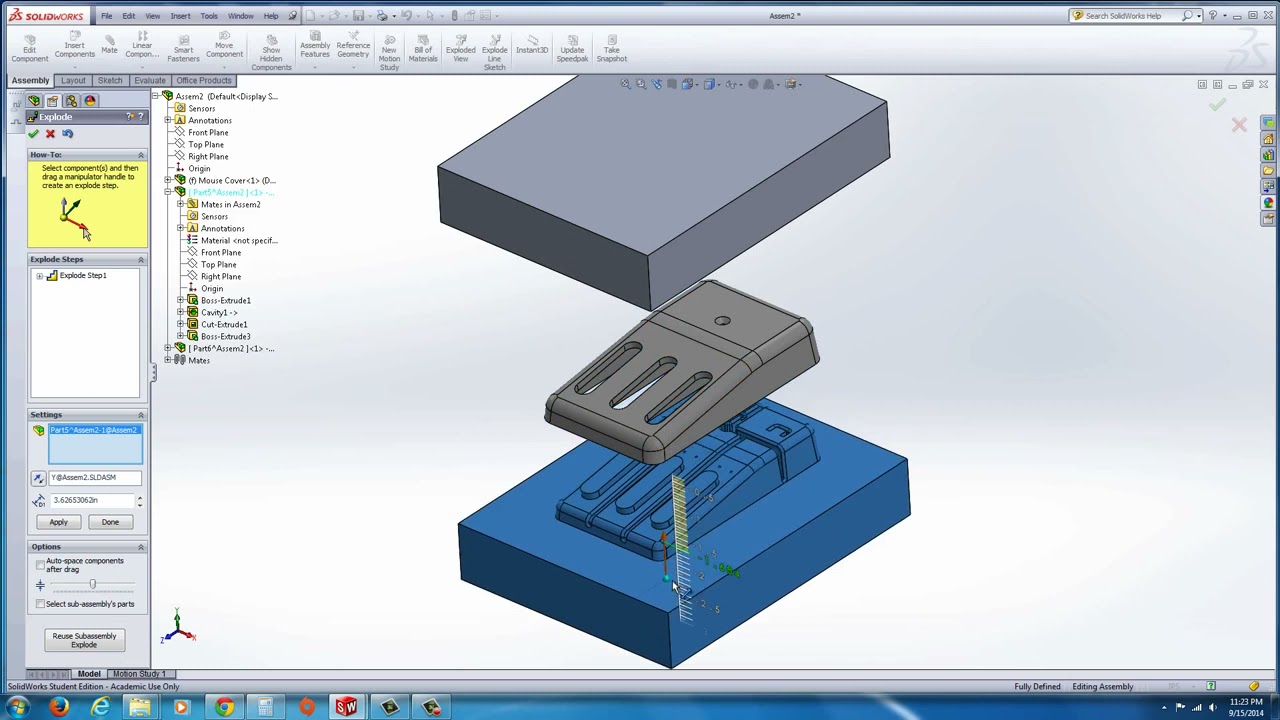Select the Mate tool

point(109,45)
